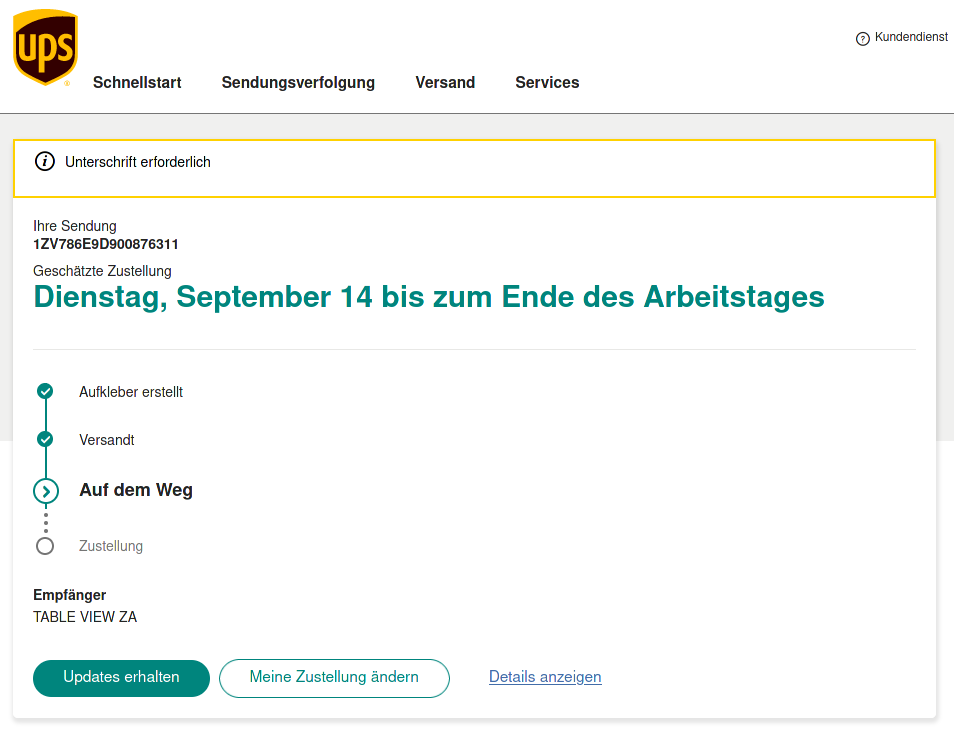This screenshot has height=742, width=954.
Task: Click the Unterschrift erforderlich notice text
Action: (138, 162)
